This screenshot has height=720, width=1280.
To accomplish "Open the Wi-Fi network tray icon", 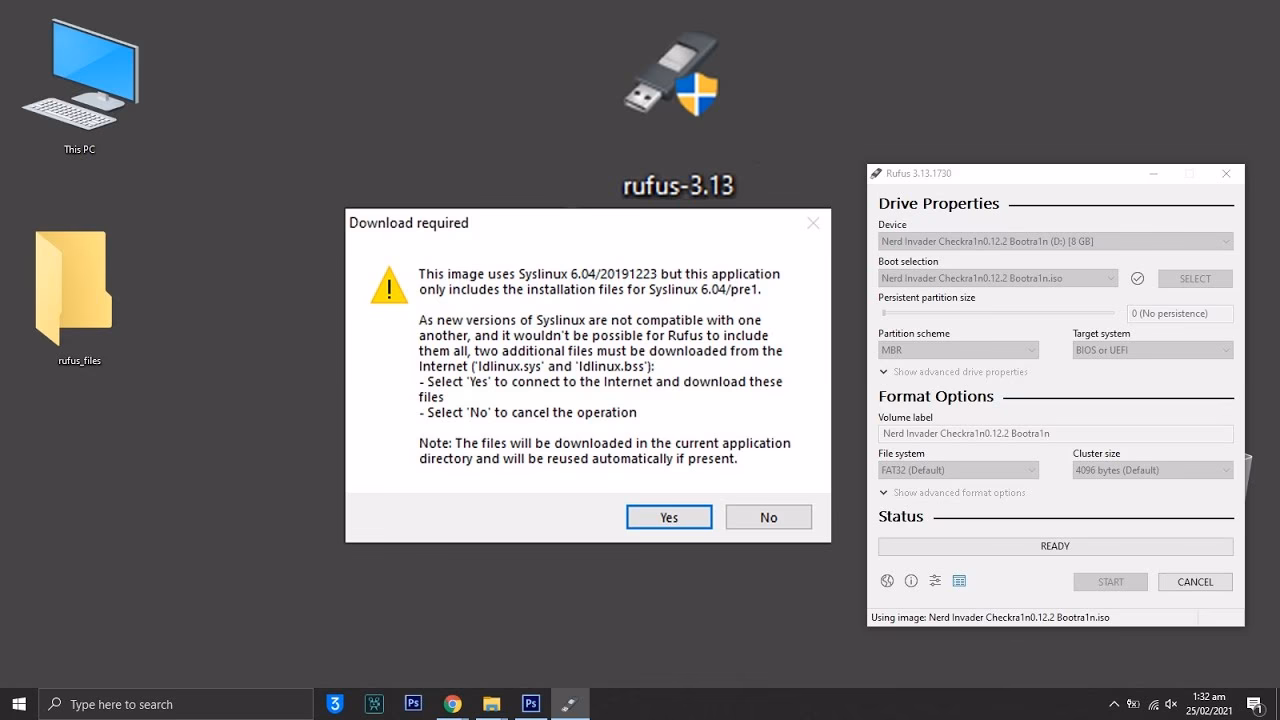I will [1153, 704].
